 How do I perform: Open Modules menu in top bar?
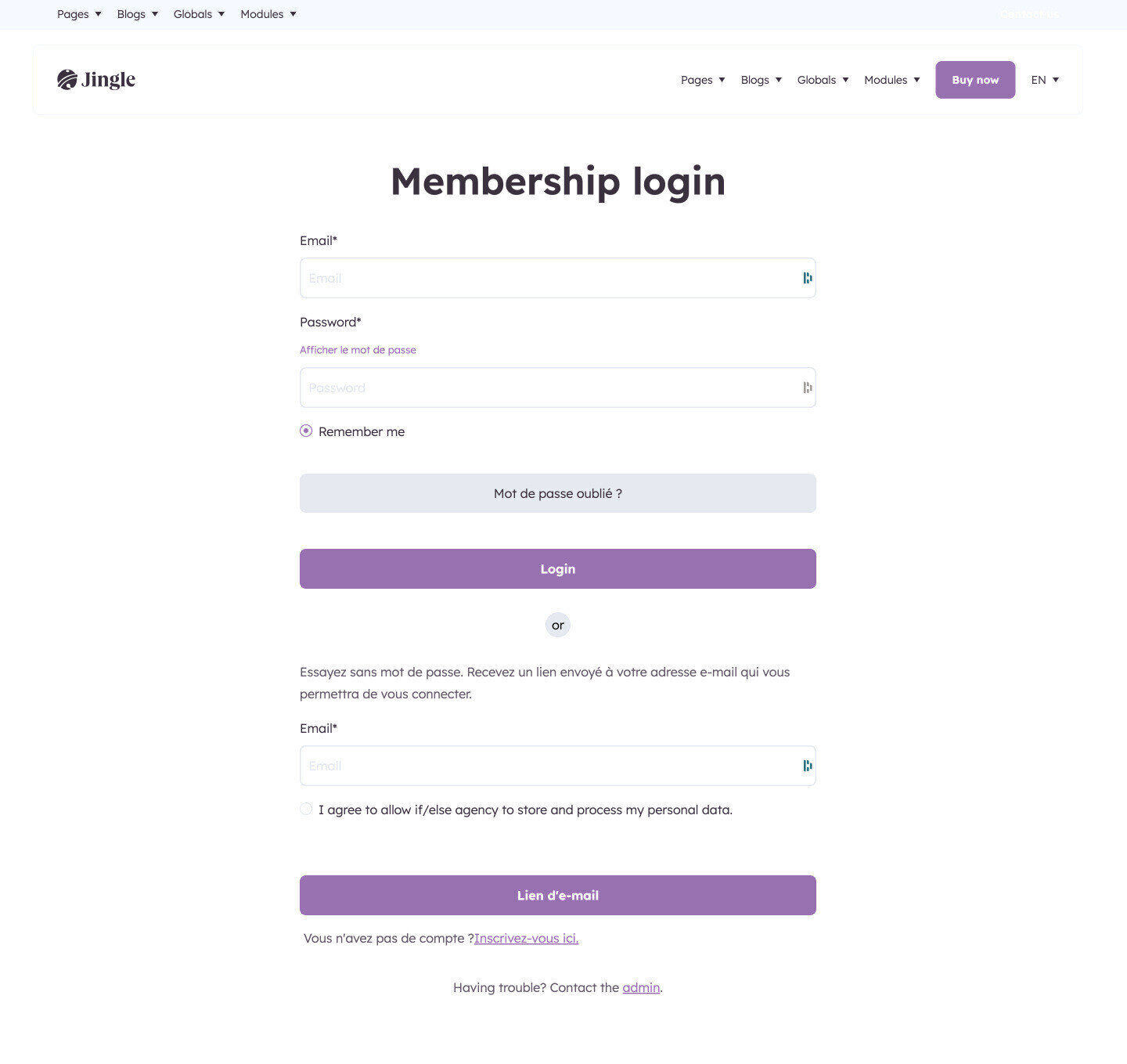pos(268,14)
